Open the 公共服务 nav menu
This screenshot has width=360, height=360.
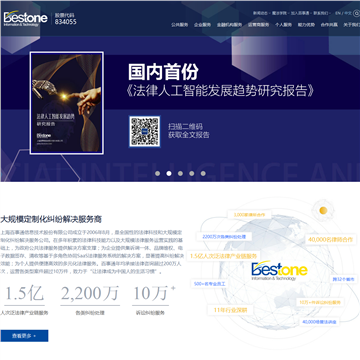point(180,25)
